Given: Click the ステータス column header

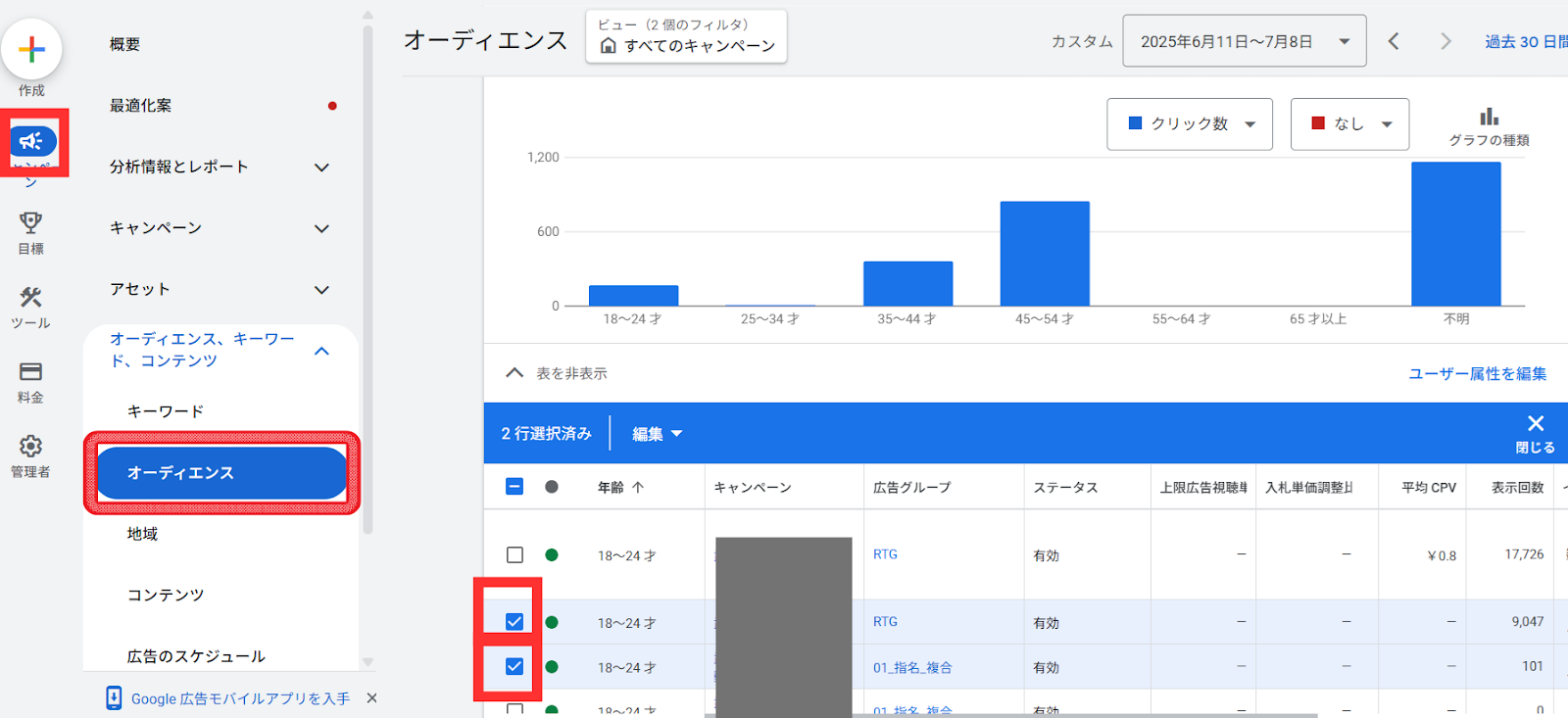Looking at the screenshot, I should pyautogui.click(x=1065, y=487).
